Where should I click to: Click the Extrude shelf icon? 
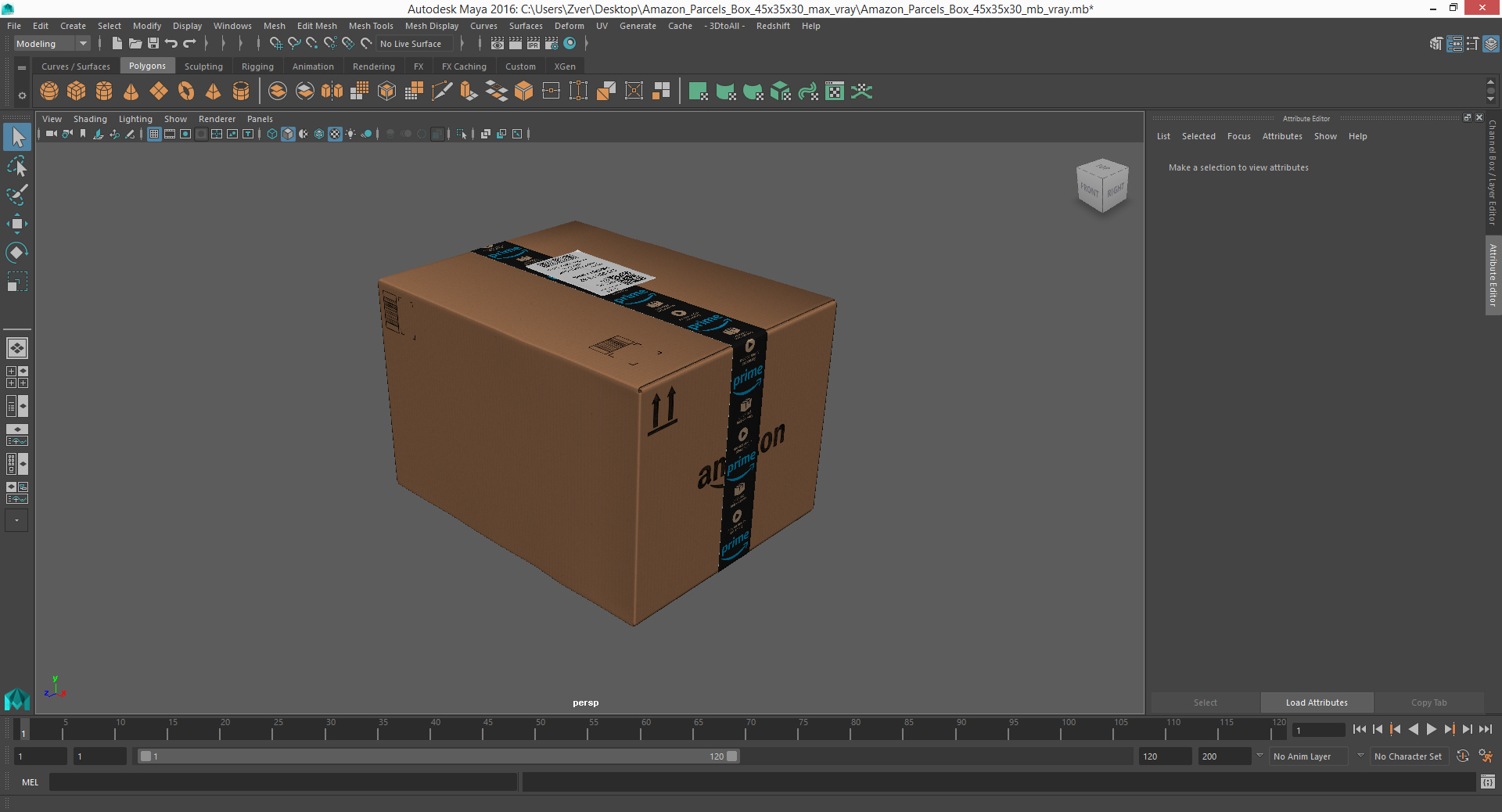(469, 92)
